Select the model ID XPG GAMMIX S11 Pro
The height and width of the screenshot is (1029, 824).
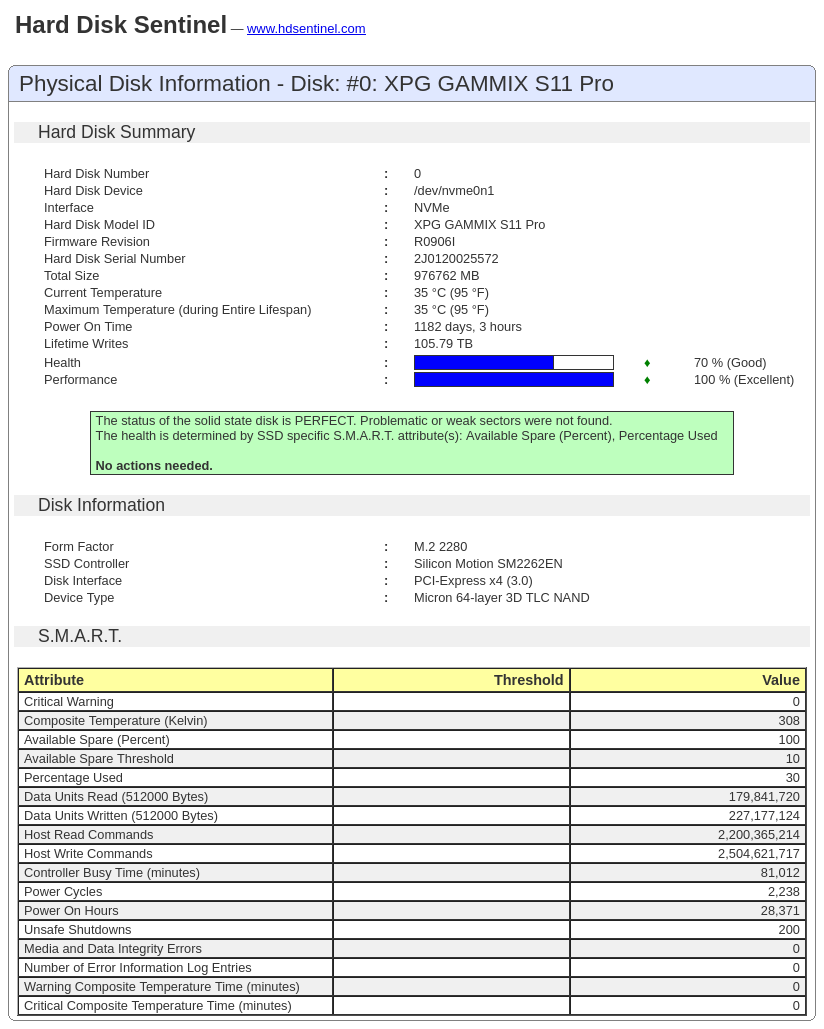tap(479, 224)
